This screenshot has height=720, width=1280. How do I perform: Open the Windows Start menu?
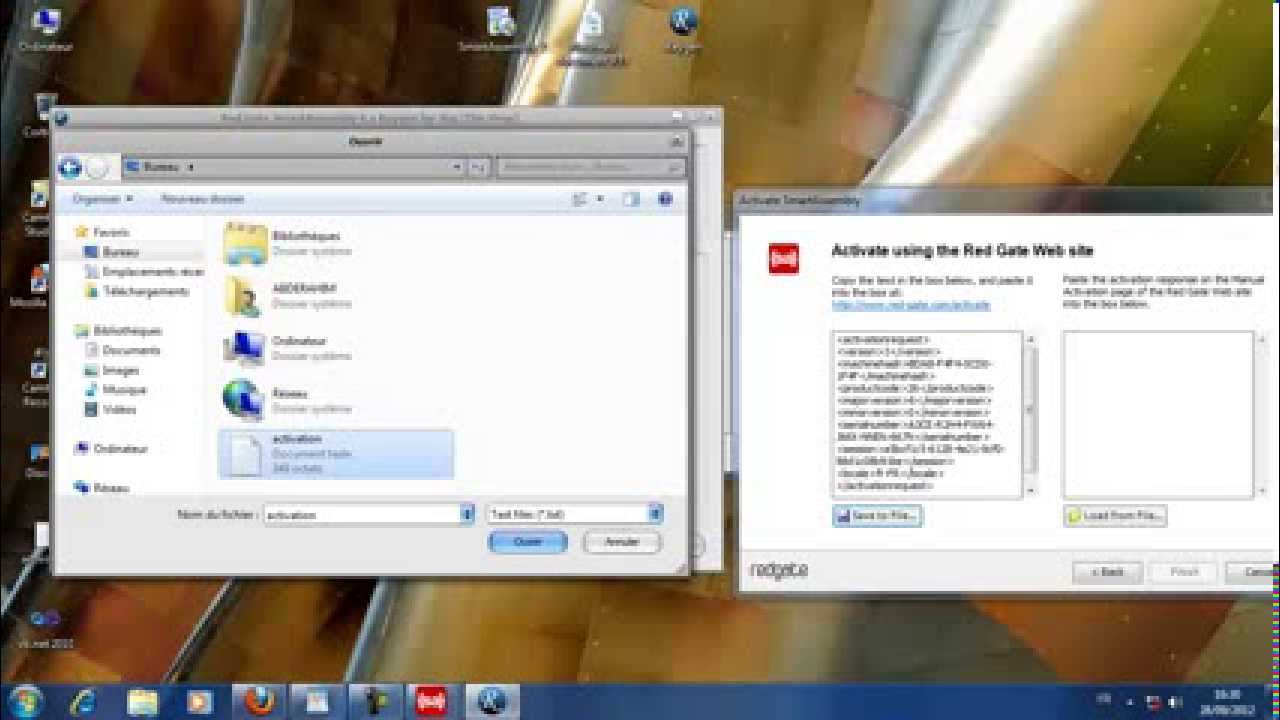click(26, 702)
